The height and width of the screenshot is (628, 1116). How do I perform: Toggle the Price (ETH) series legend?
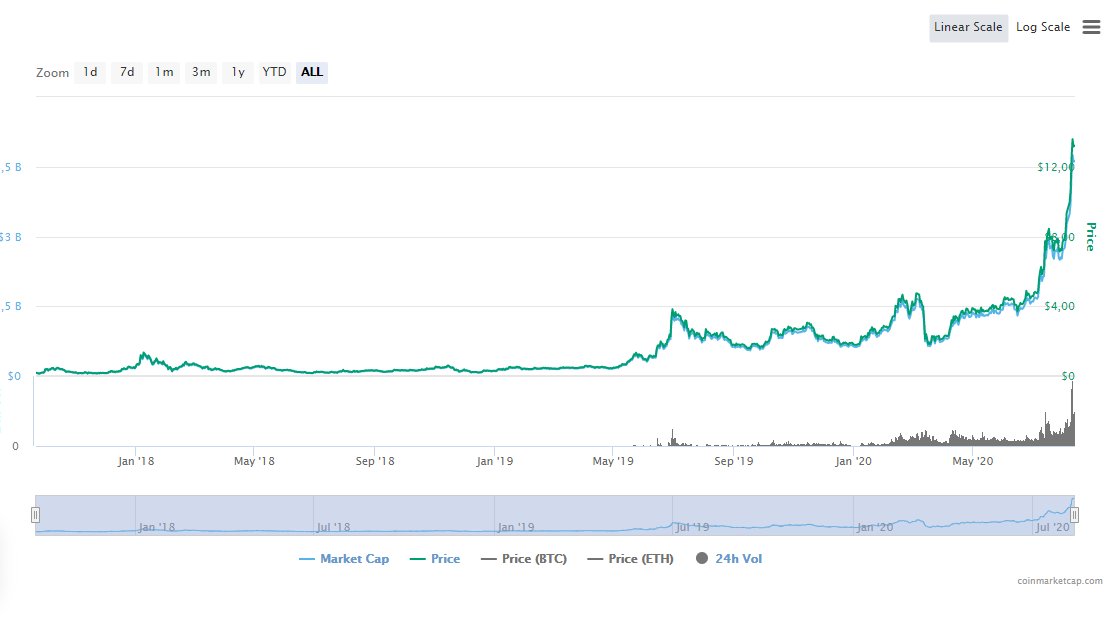click(630, 559)
